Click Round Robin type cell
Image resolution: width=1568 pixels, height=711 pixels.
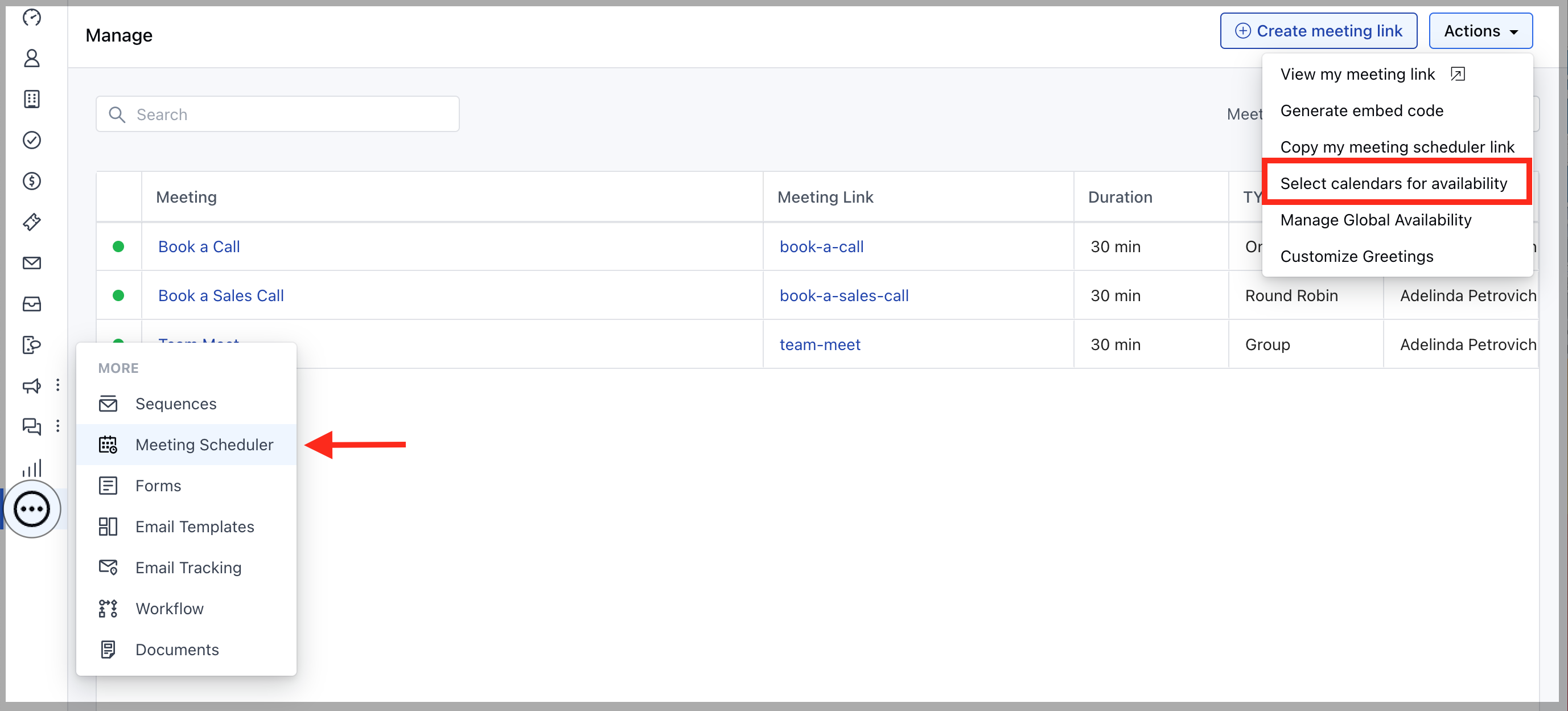click(x=1291, y=295)
